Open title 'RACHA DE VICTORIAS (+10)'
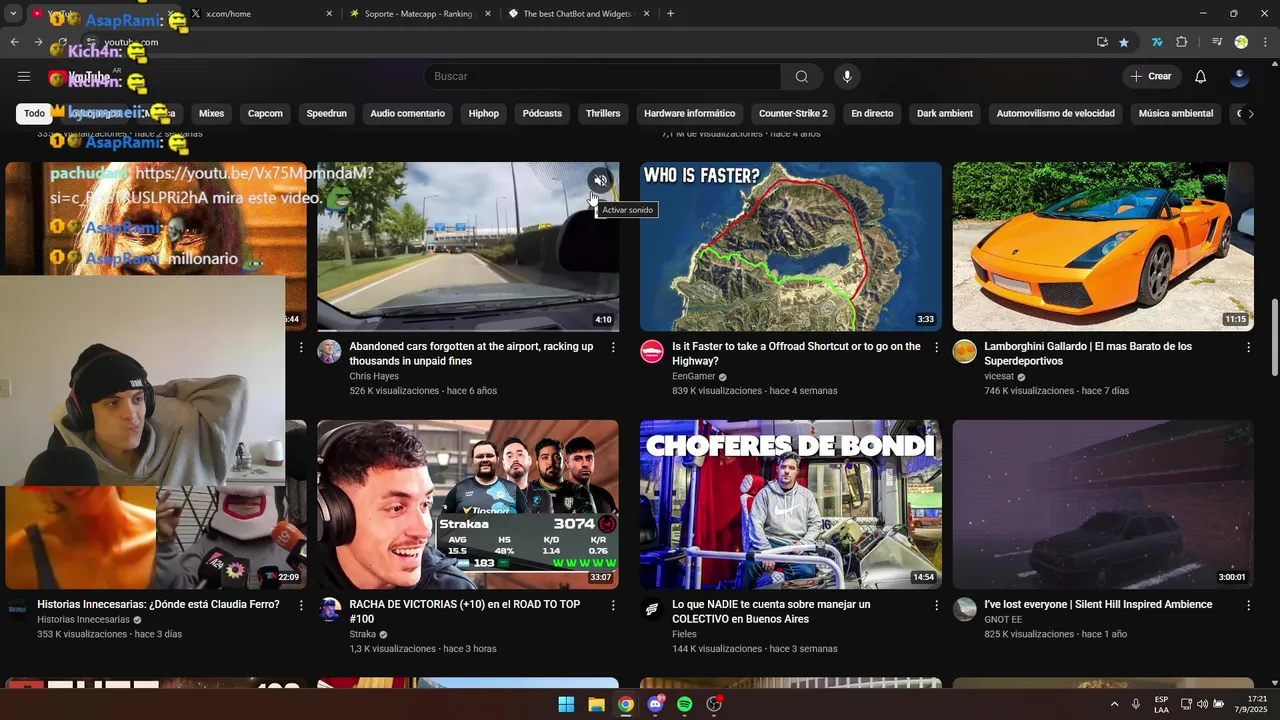1280x720 pixels. (464, 611)
